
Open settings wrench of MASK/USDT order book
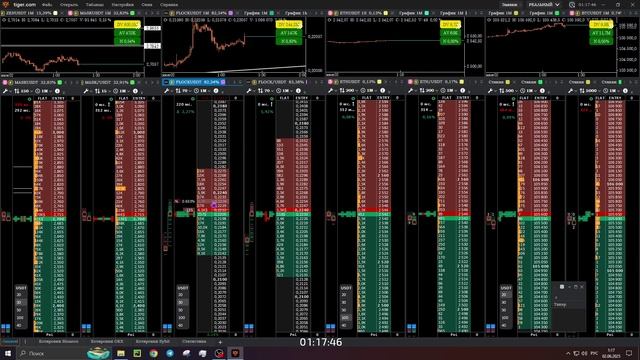(86, 91)
